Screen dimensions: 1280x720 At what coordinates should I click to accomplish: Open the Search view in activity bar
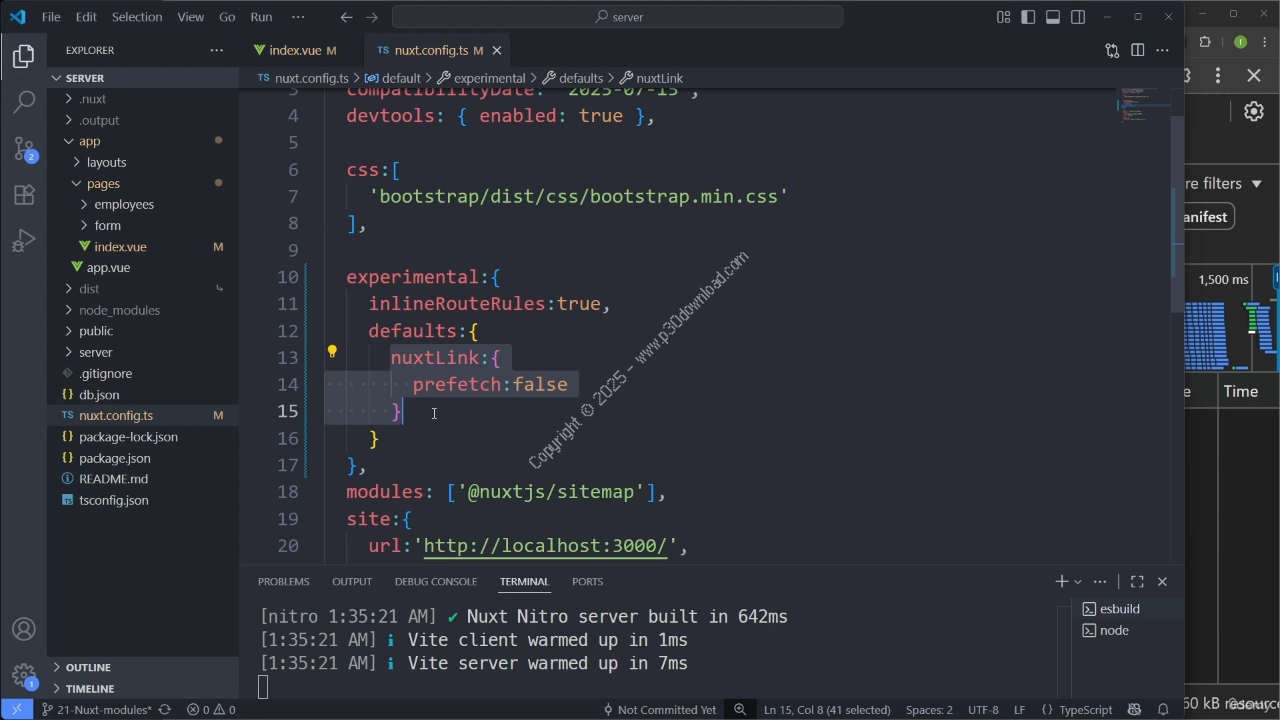24,101
